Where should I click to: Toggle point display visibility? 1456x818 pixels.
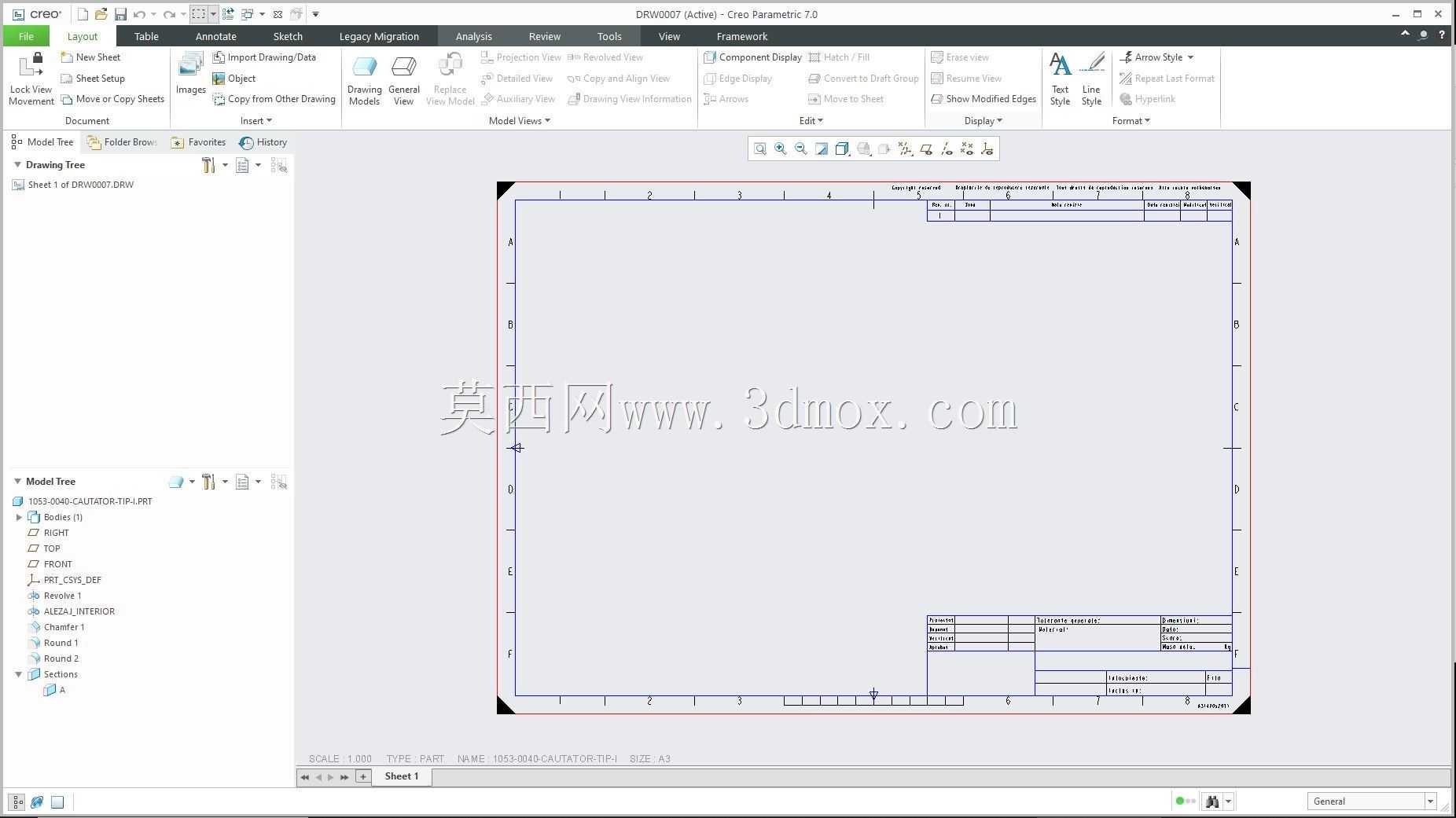[967, 149]
